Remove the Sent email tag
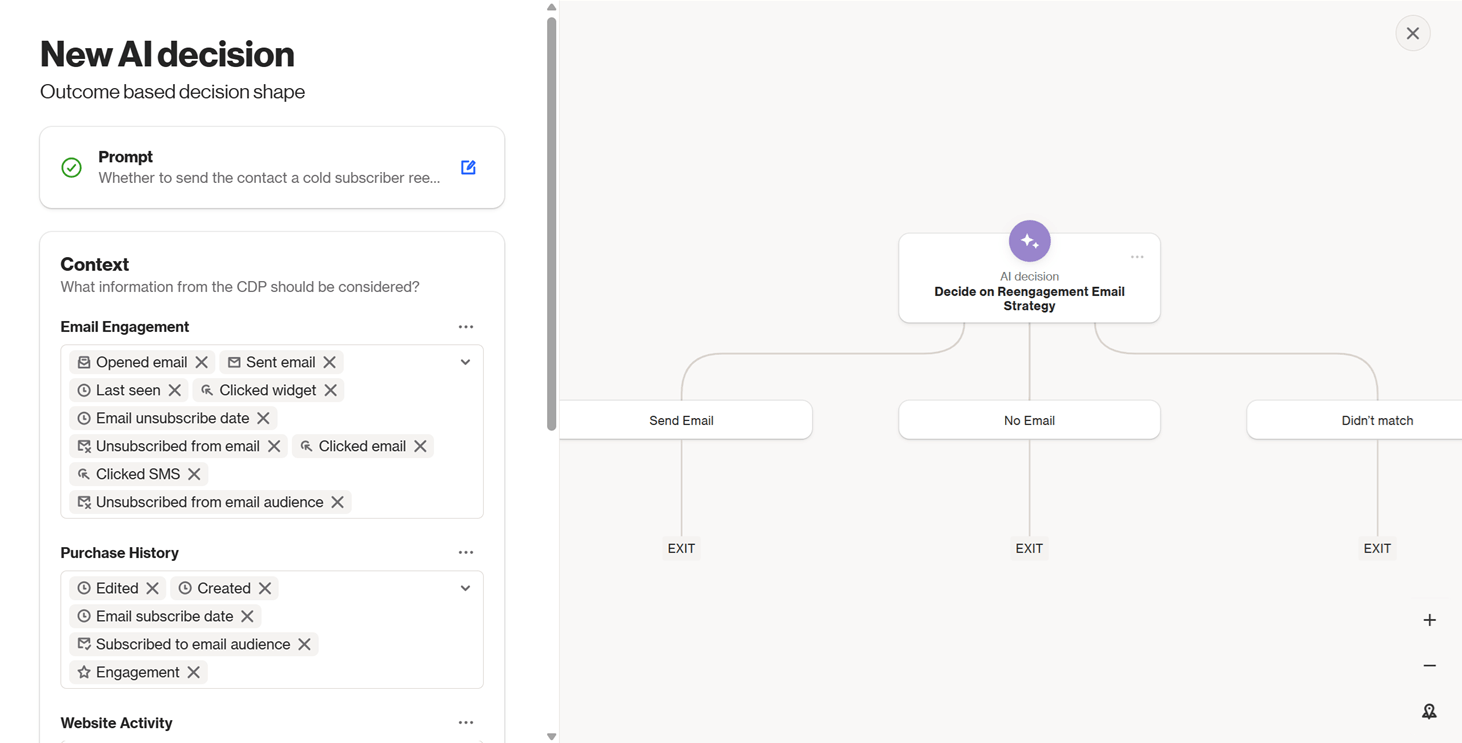 click(330, 362)
